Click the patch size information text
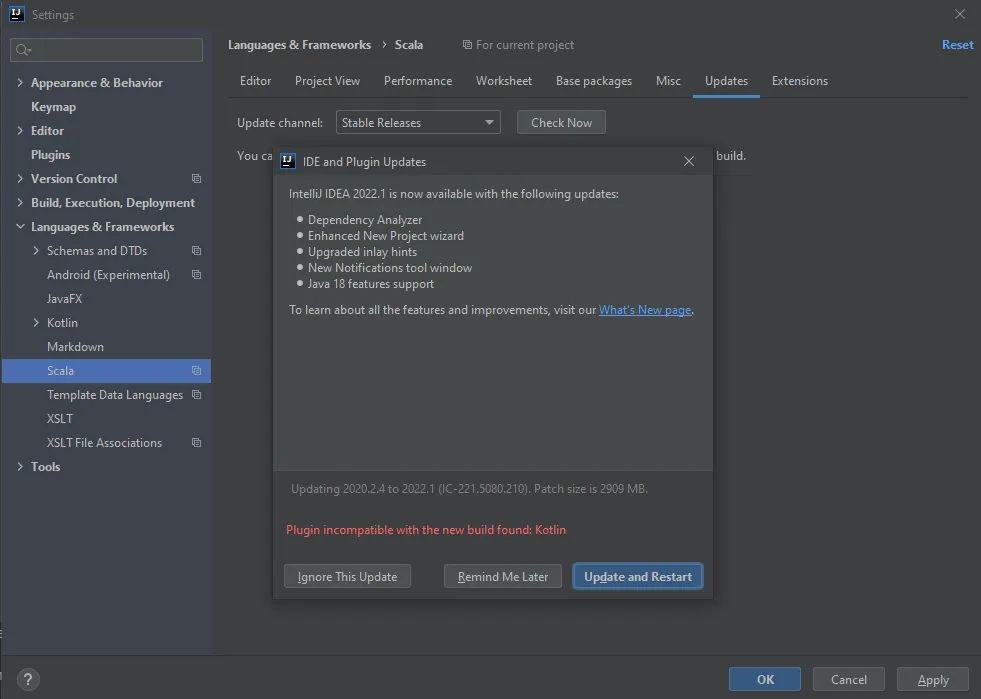 pyautogui.click(x=469, y=489)
